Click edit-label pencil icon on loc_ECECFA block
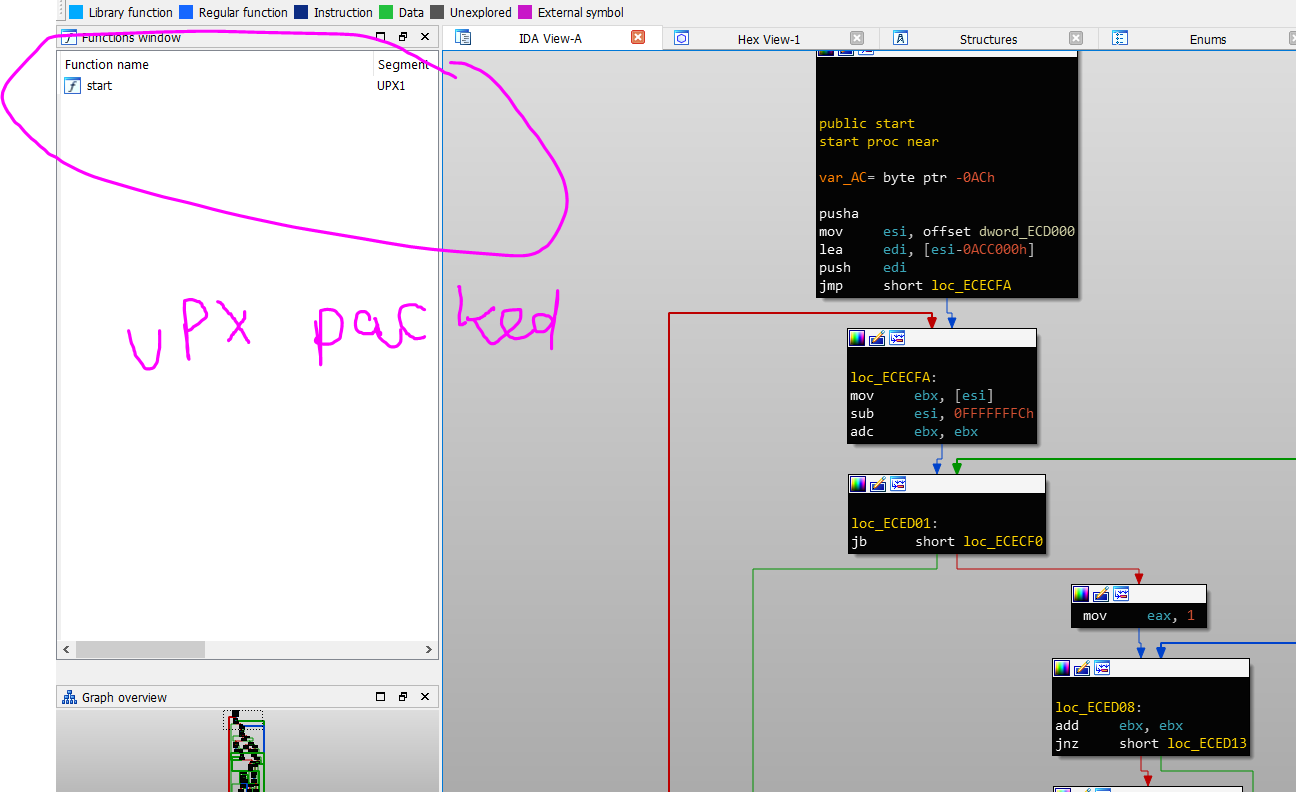1296x792 pixels. (x=877, y=338)
